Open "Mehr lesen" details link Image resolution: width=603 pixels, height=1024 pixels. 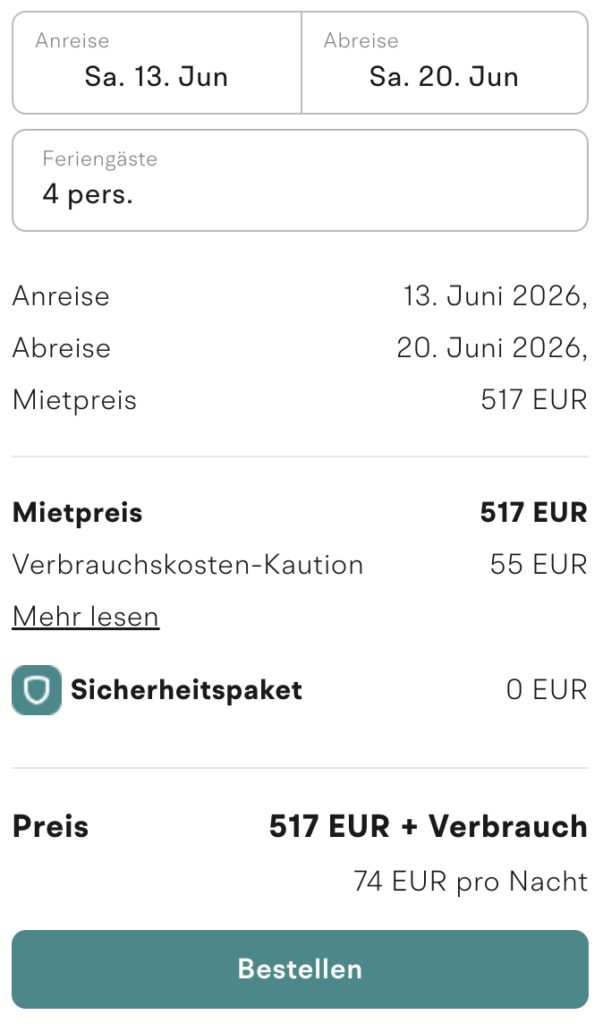tap(85, 616)
